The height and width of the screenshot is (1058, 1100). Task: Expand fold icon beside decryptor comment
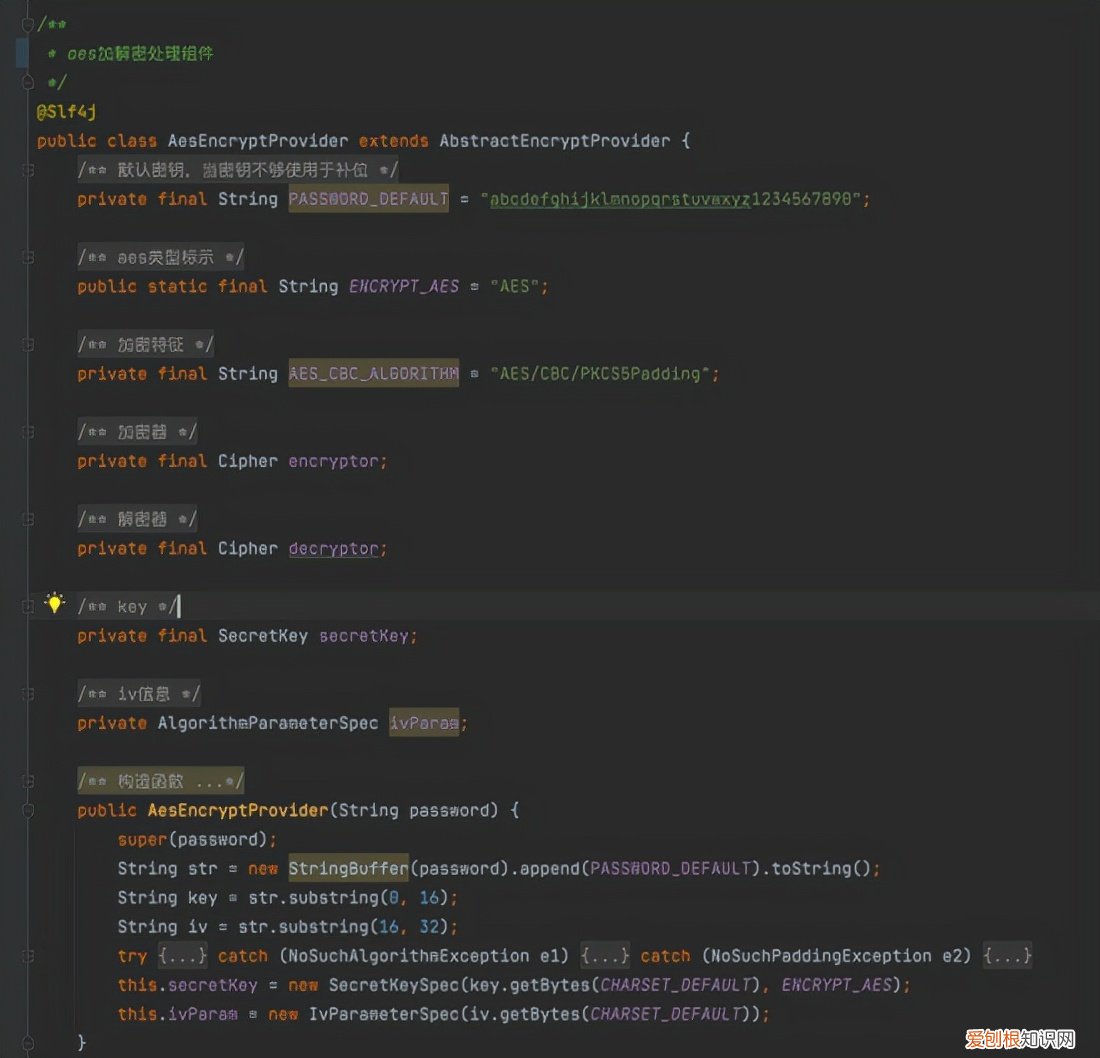pos(29,519)
